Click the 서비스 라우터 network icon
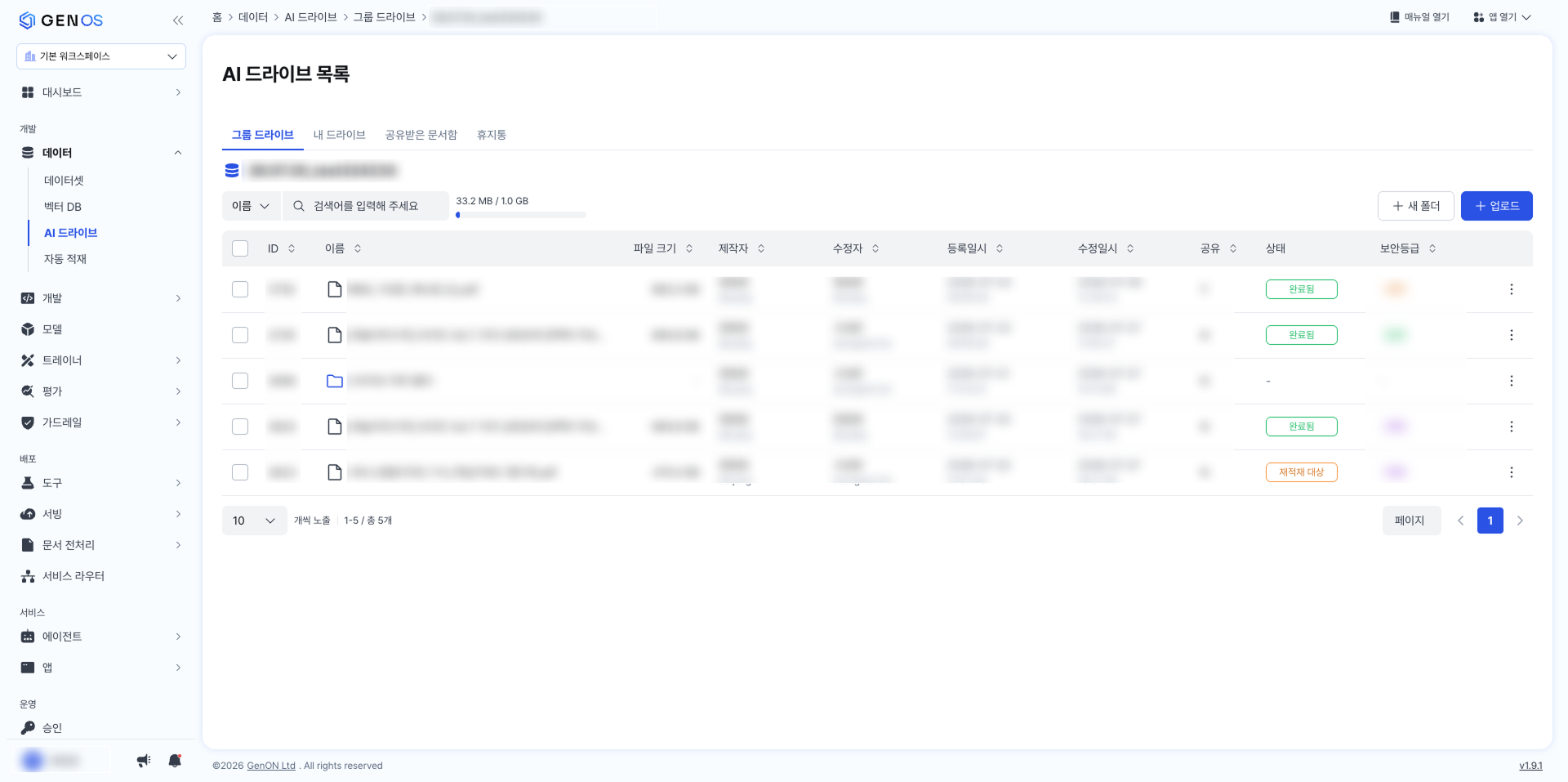The image size is (1568, 782). coord(28,576)
